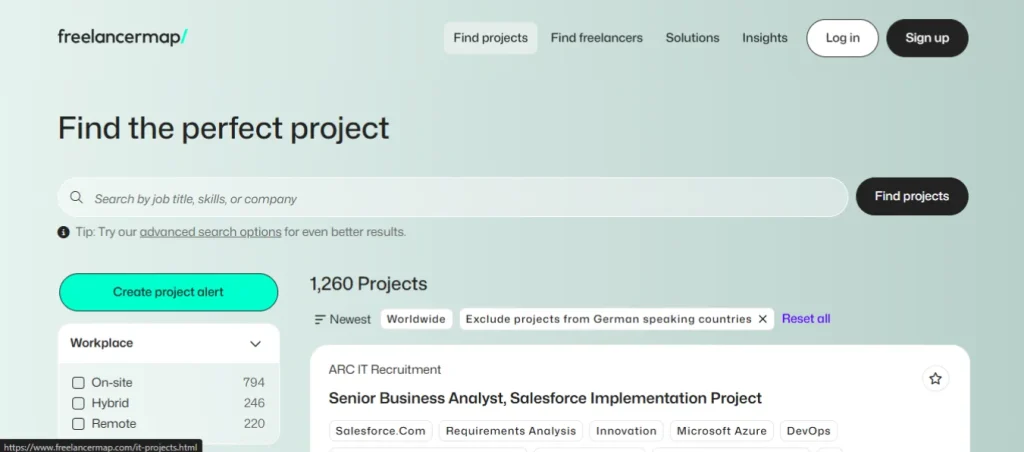
Task: Focus the job title search field
Action: coord(460,198)
